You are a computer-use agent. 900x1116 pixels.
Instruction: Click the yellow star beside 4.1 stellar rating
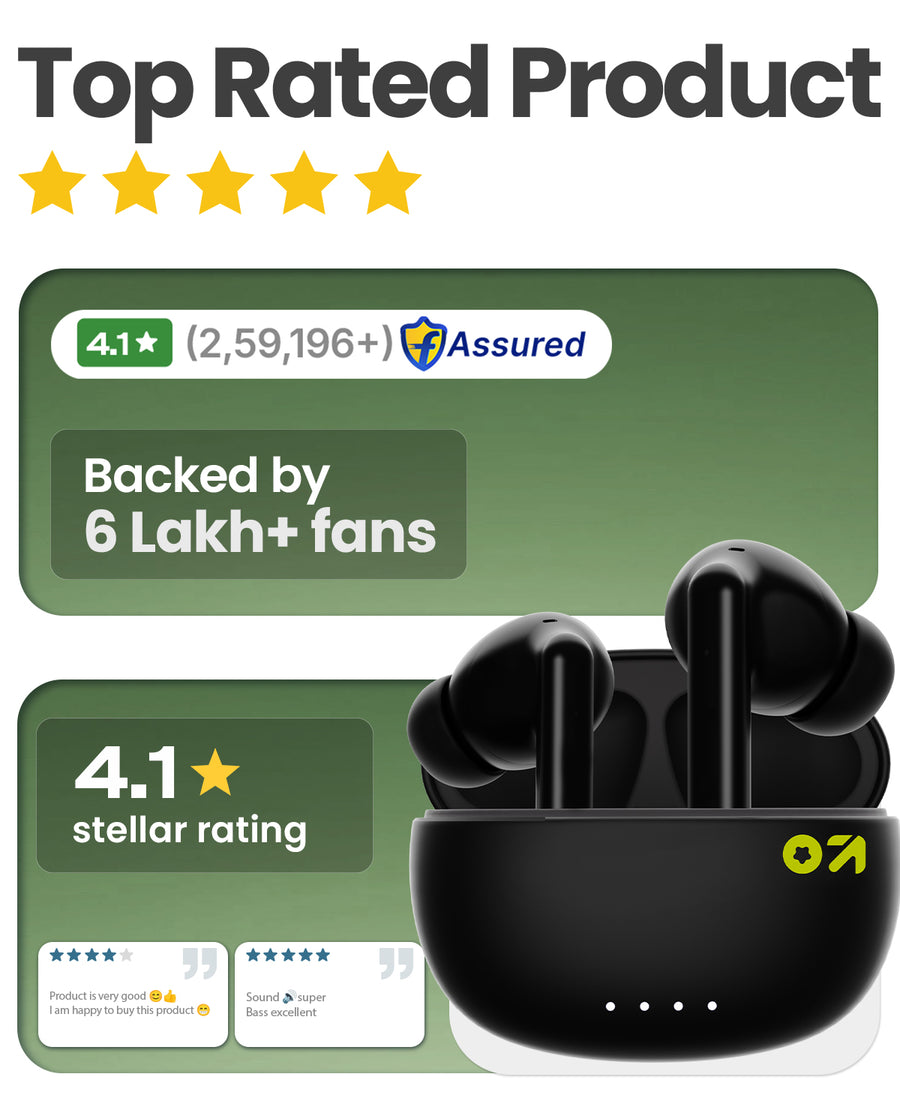215,772
